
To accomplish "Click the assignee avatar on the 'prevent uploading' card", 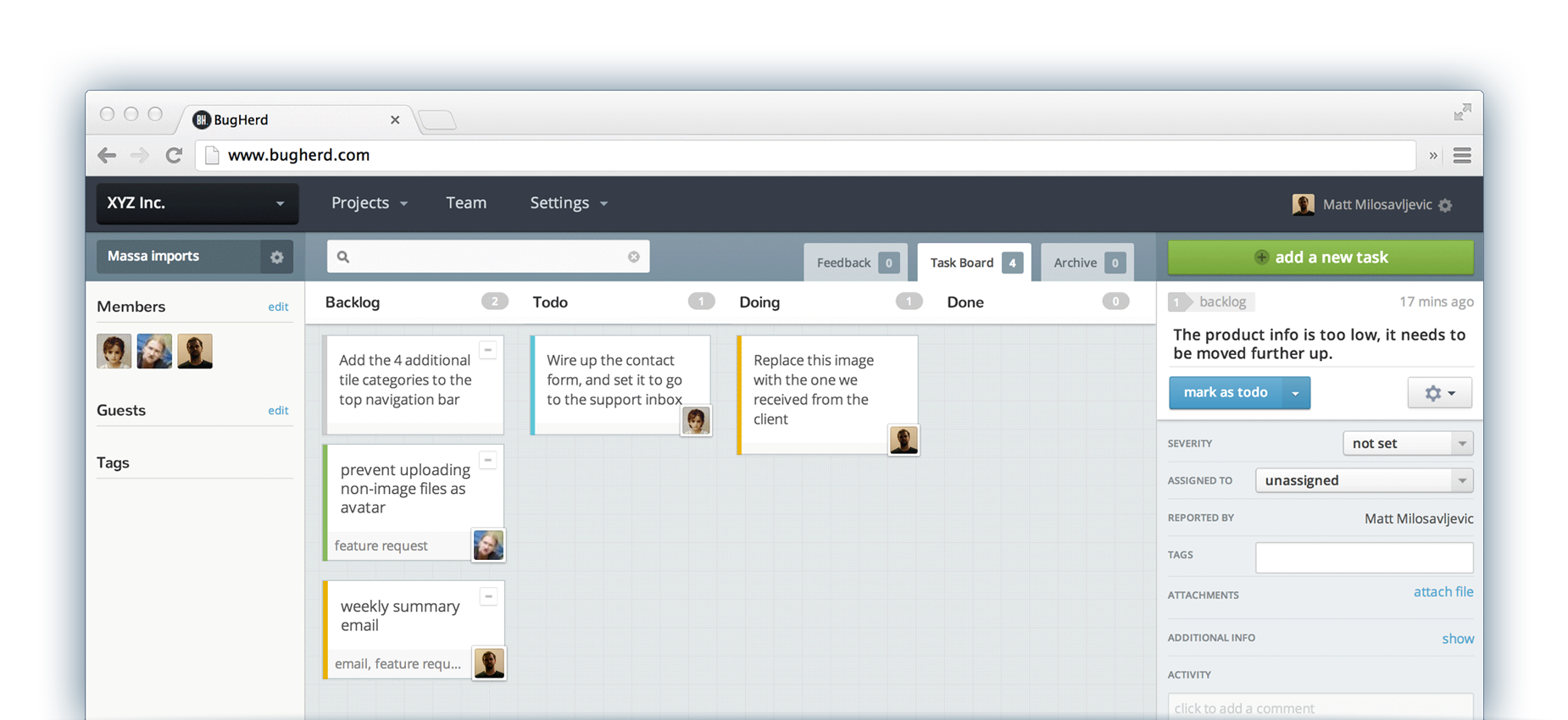I will point(488,546).
